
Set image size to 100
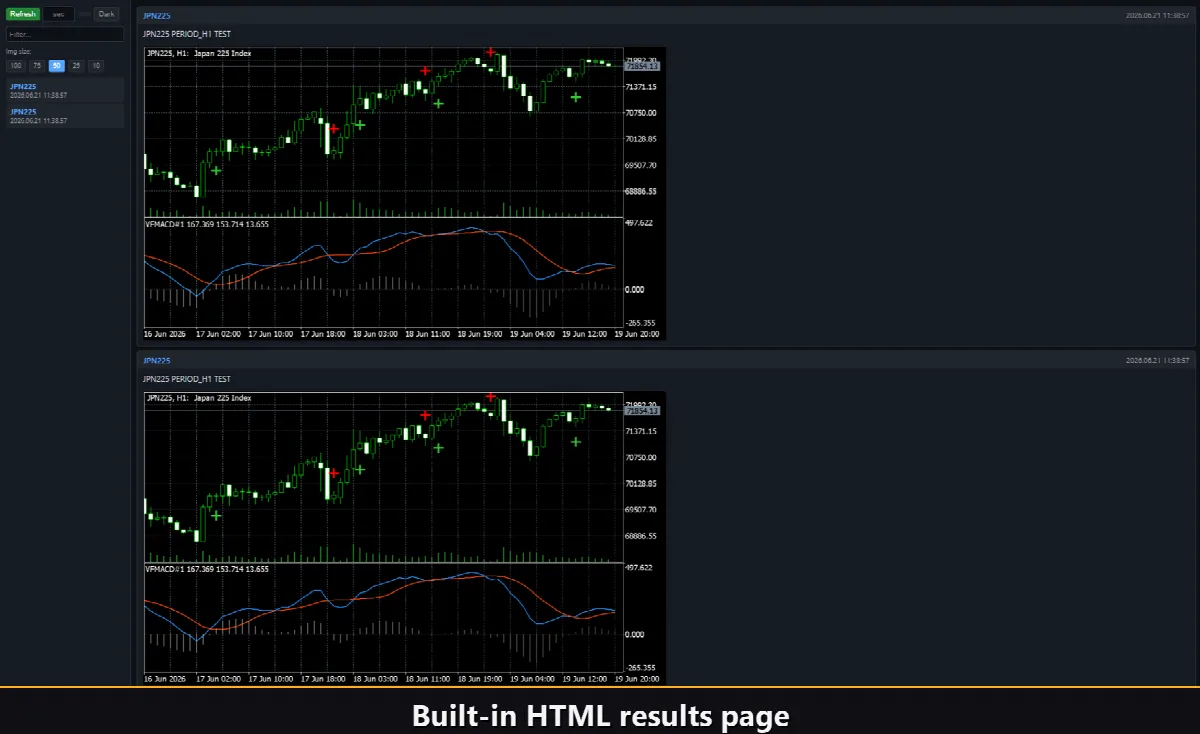(x=16, y=66)
